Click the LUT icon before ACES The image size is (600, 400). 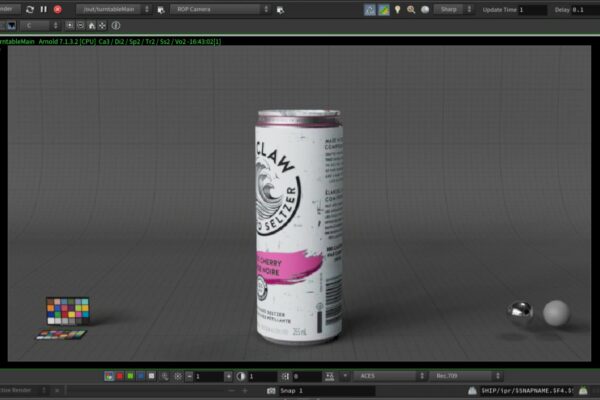coord(329,377)
